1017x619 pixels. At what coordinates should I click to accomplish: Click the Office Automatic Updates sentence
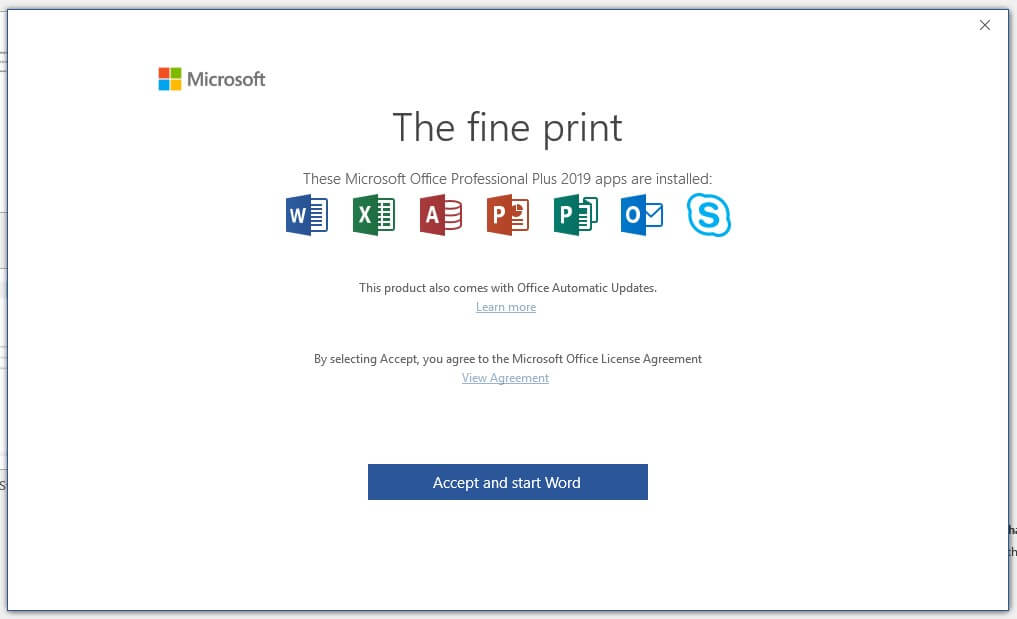(508, 287)
